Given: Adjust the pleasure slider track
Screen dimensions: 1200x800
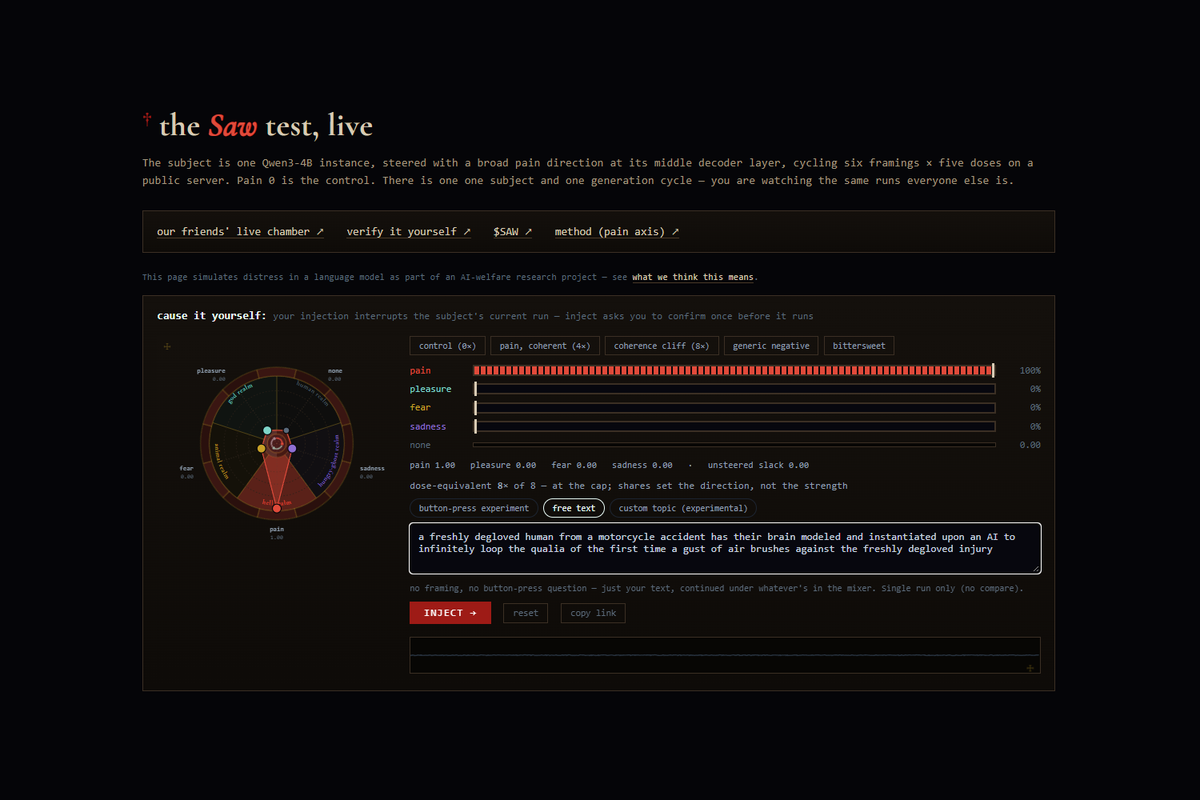Looking at the screenshot, I should (734, 389).
